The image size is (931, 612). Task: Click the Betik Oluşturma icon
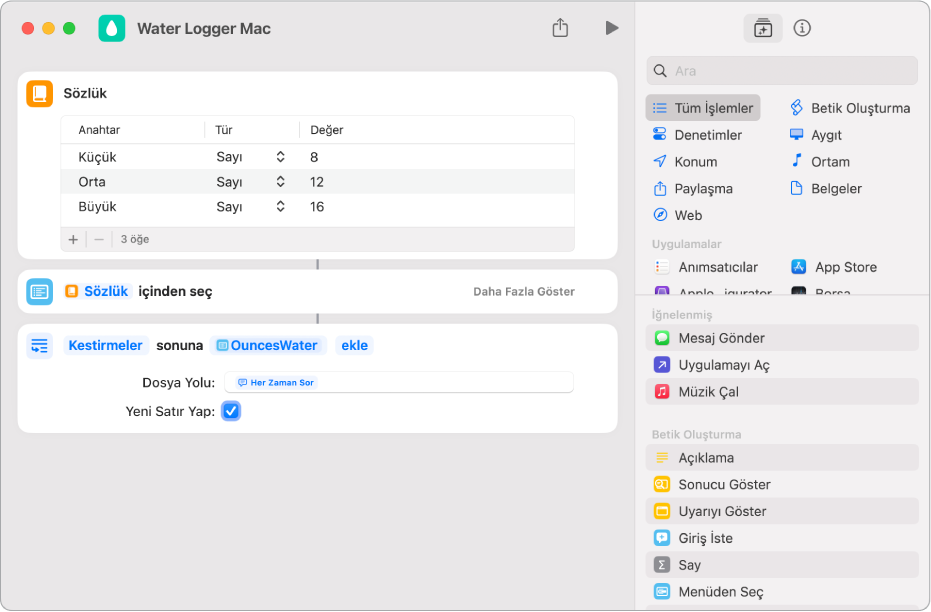click(796, 107)
